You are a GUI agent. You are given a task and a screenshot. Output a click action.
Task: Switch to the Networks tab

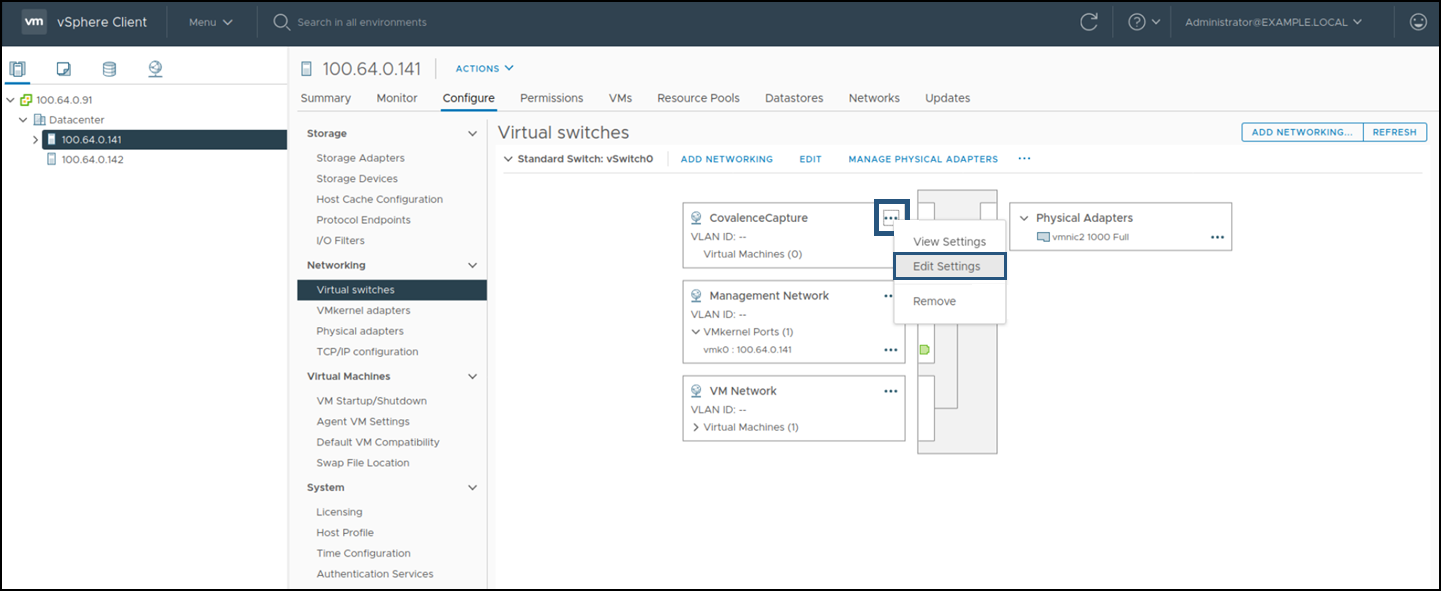pyautogui.click(x=874, y=98)
